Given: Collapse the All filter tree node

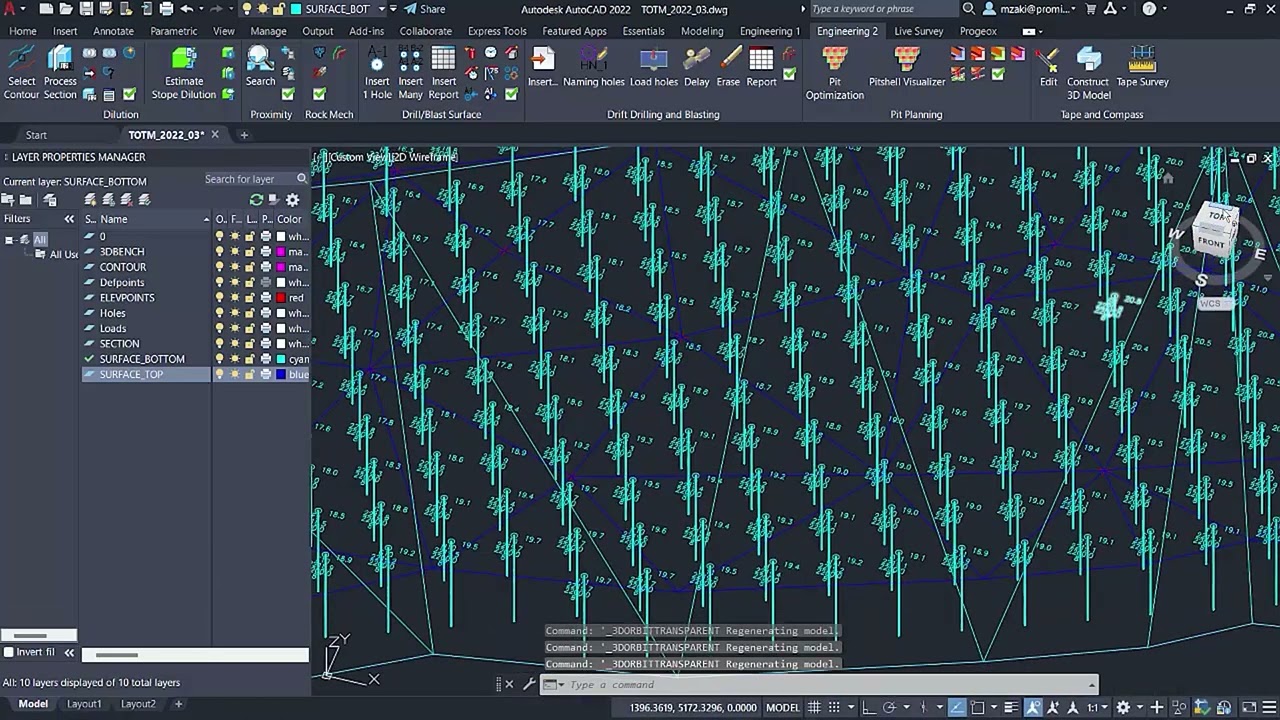Looking at the screenshot, I should coord(9,240).
